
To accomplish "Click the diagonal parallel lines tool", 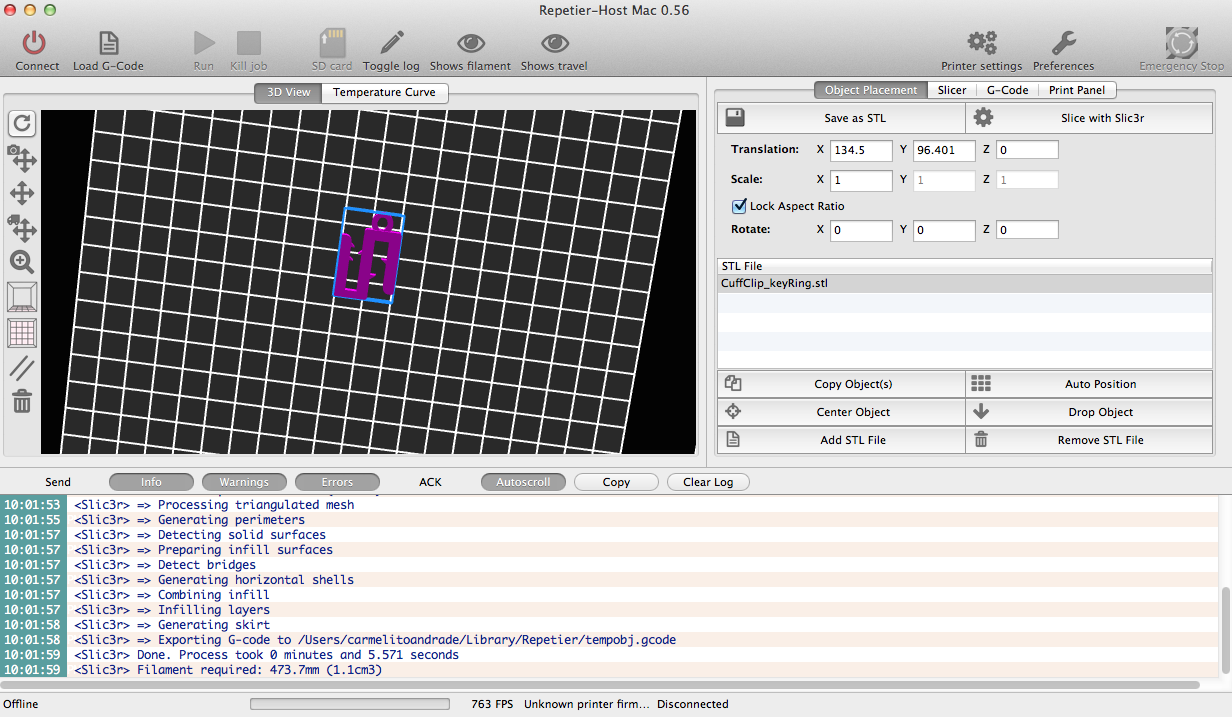I will click(22, 368).
